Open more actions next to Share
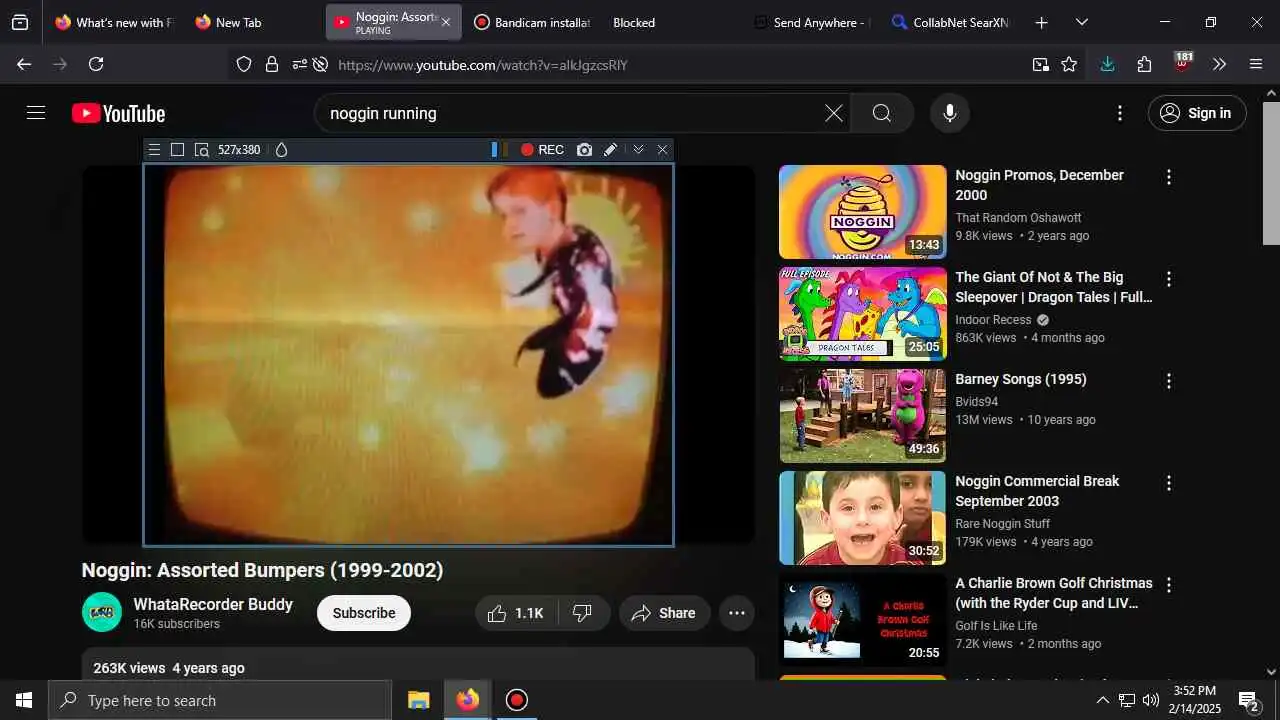 (x=737, y=613)
